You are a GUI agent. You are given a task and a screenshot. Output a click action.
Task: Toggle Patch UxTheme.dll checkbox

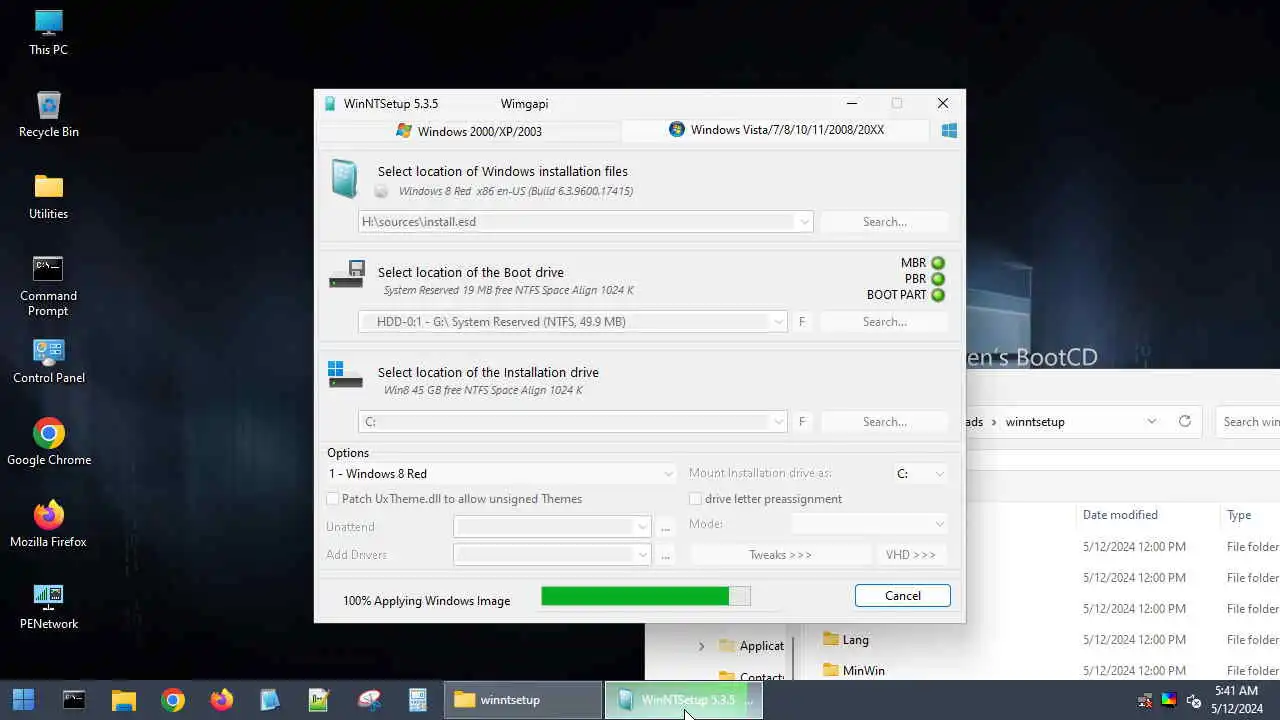click(333, 499)
